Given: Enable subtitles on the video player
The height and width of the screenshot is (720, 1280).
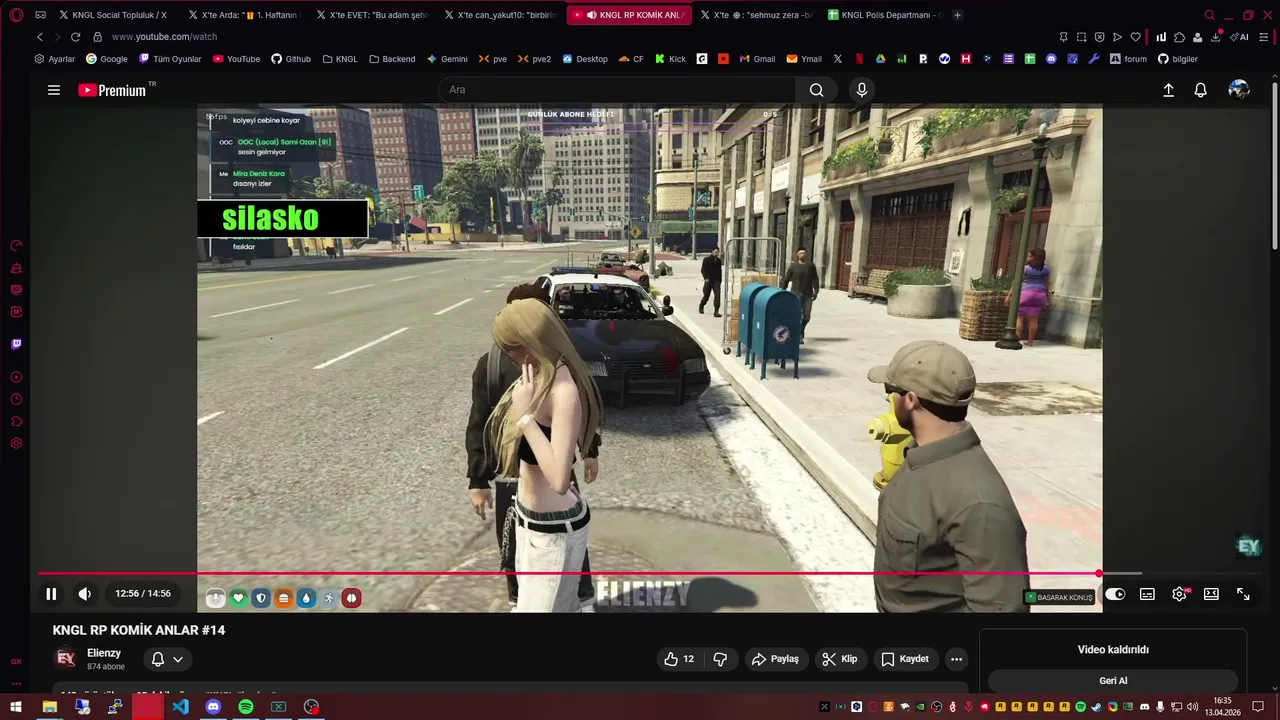Looking at the screenshot, I should click(1147, 594).
